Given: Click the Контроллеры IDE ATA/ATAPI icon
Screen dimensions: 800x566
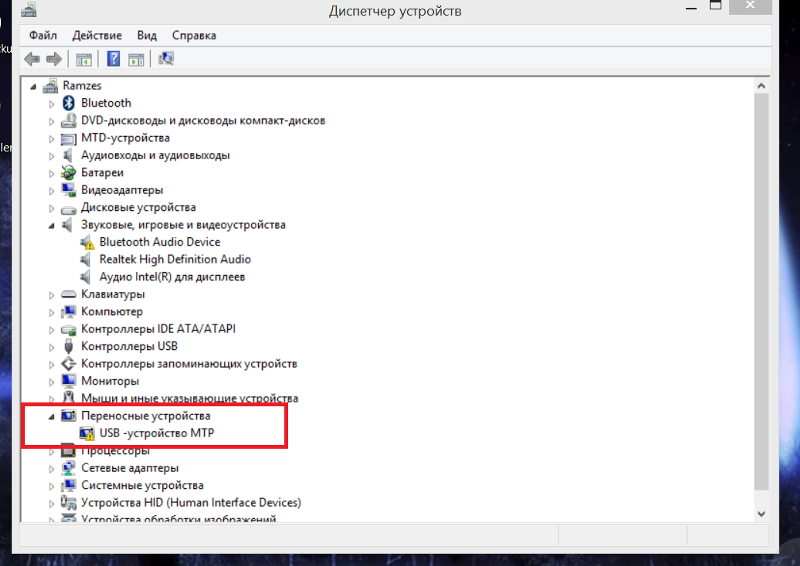Looking at the screenshot, I should click(68, 330).
